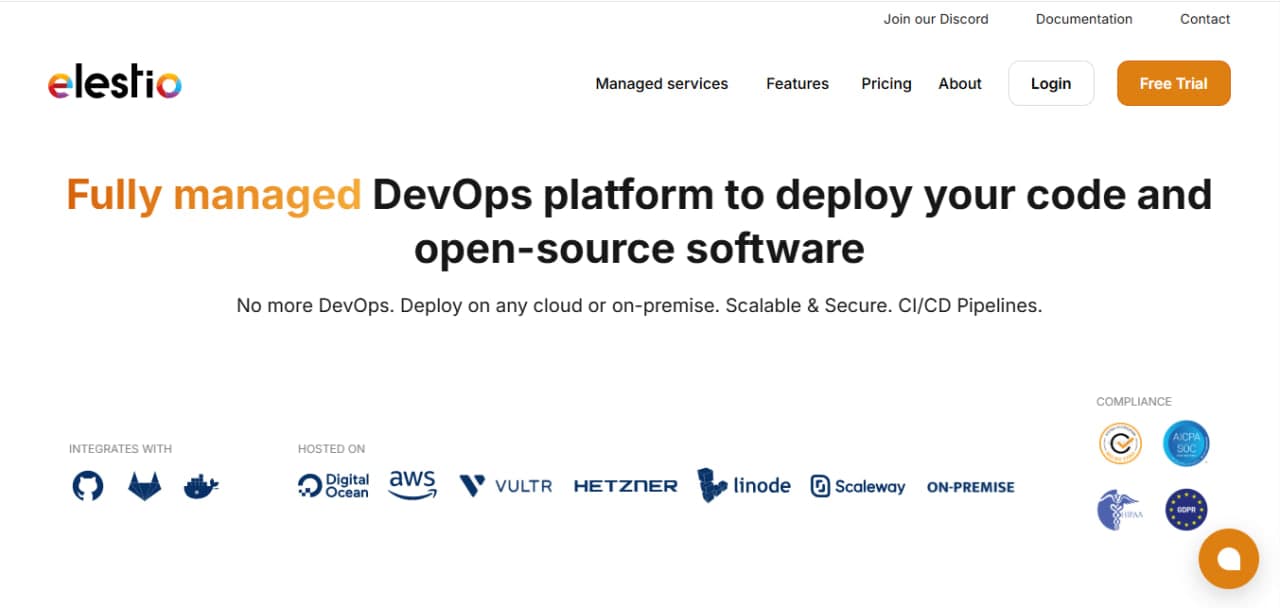Open the Features menu item
The width and height of the screenshot is (1280, 608).
(x=797, y=84)
